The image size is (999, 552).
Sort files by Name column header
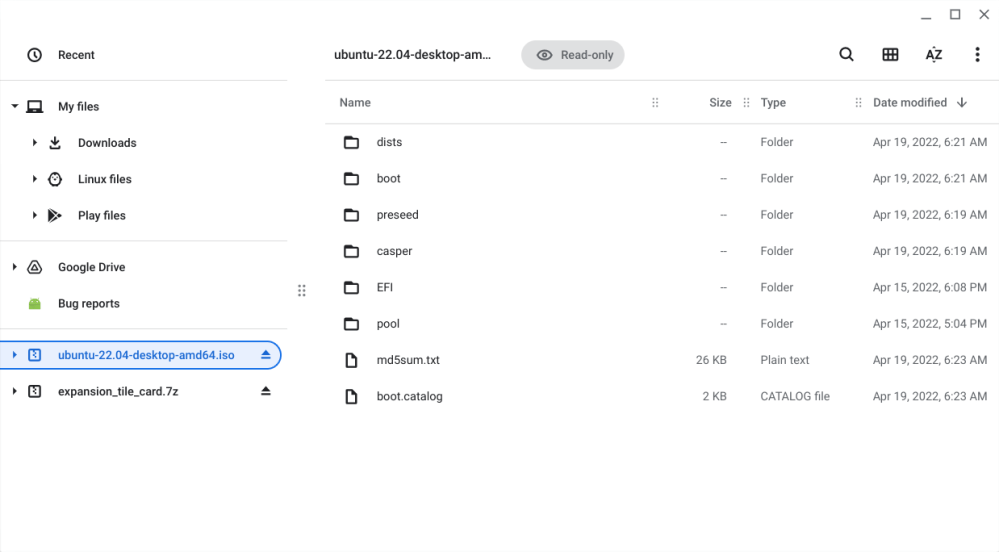click(355, 102)
